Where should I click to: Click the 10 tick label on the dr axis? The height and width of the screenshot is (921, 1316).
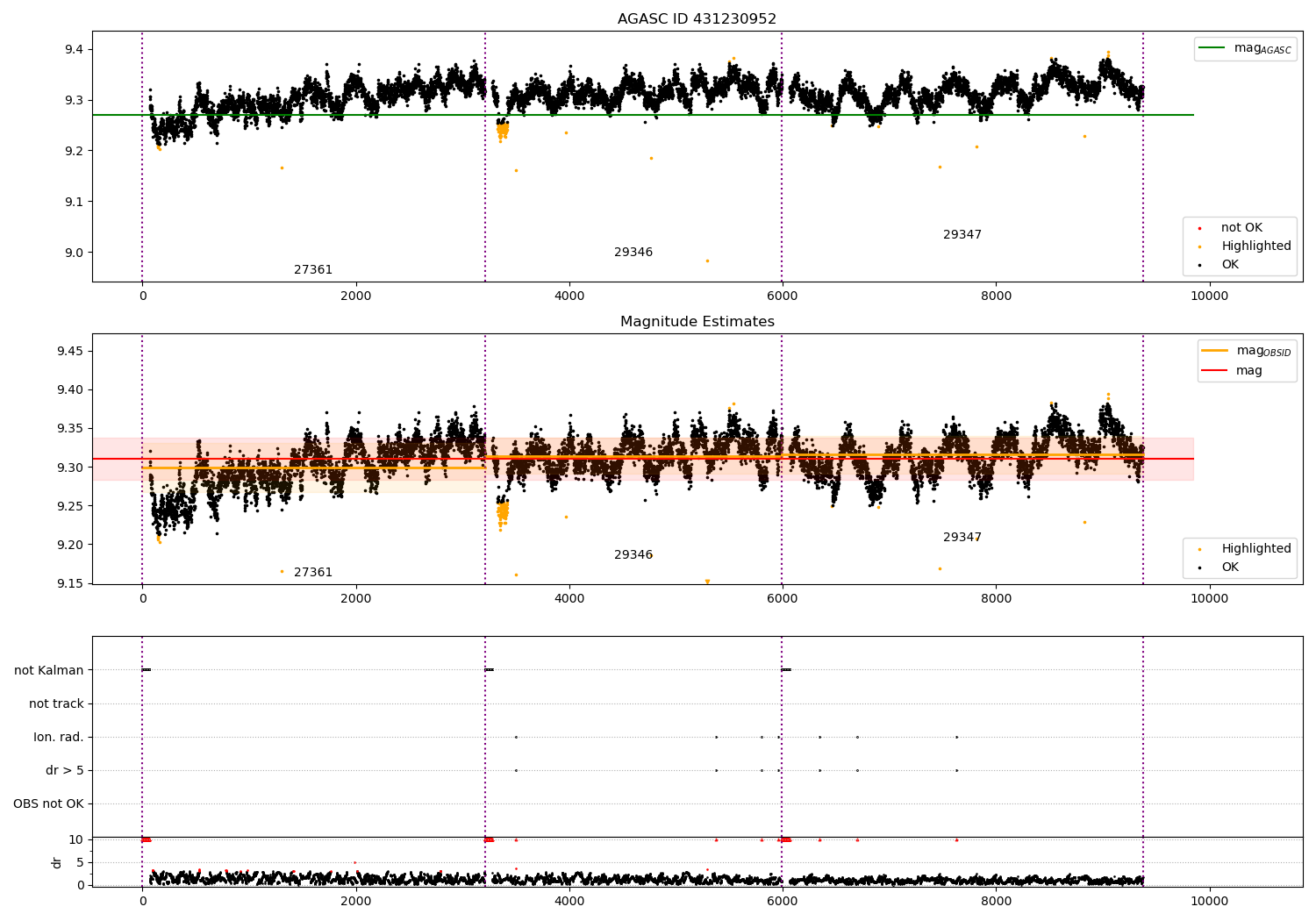tap(76, 839)
